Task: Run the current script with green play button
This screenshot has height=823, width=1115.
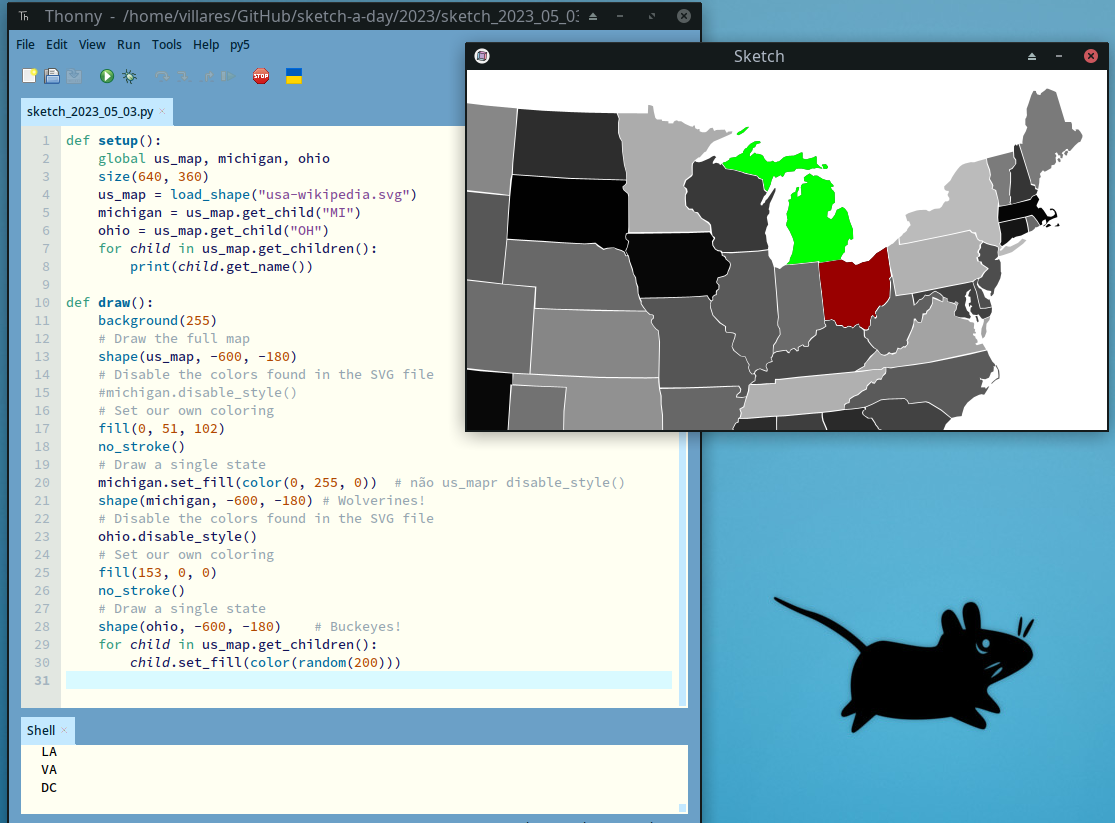Action: pos(107,76)
